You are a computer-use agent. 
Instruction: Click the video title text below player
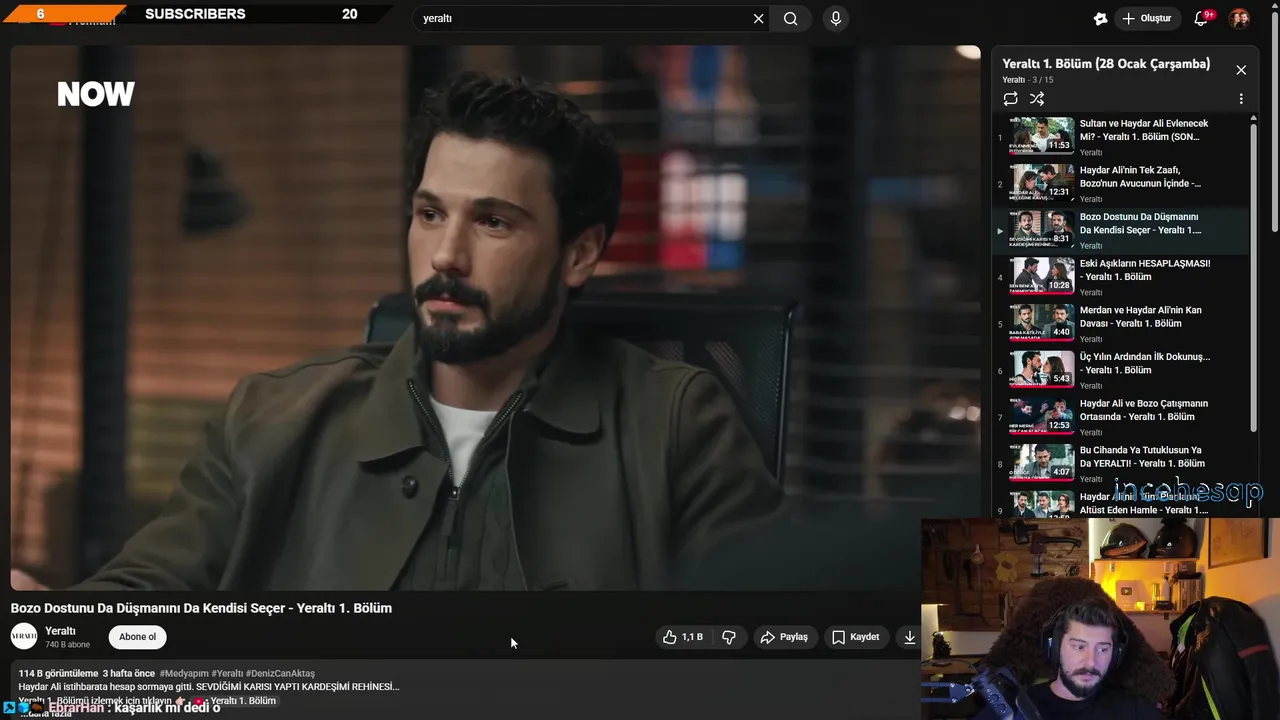click(x=201, y=608)
